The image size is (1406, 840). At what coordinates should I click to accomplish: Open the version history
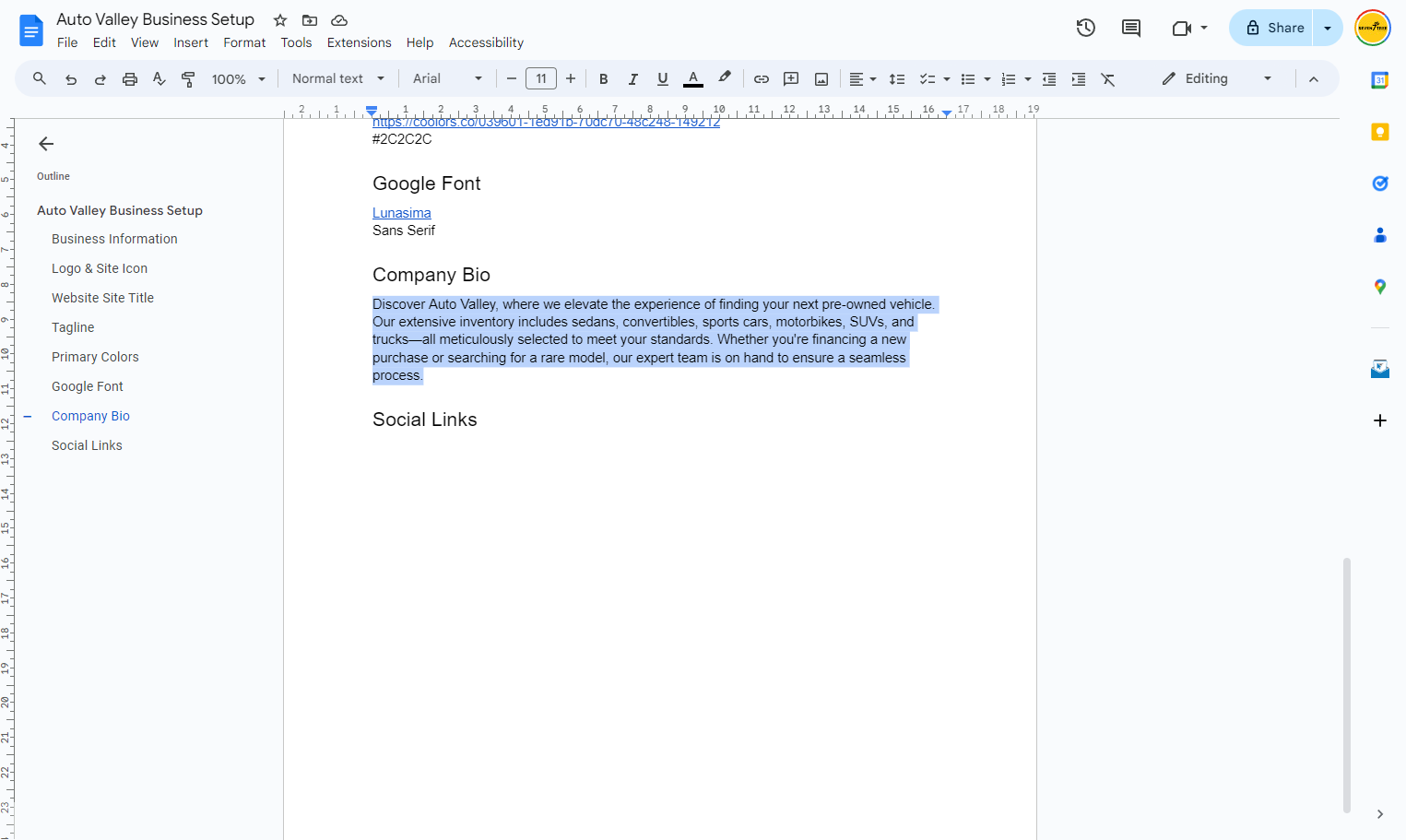coord(1086,28)
